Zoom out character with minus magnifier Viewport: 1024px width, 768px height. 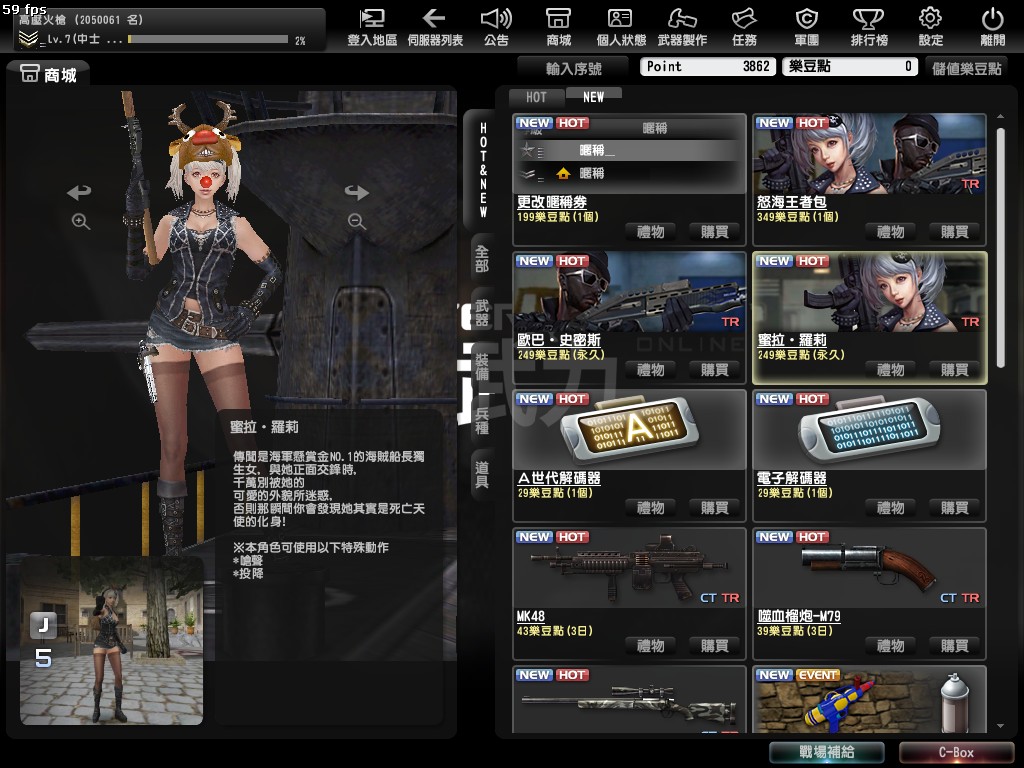click(357, 222)
